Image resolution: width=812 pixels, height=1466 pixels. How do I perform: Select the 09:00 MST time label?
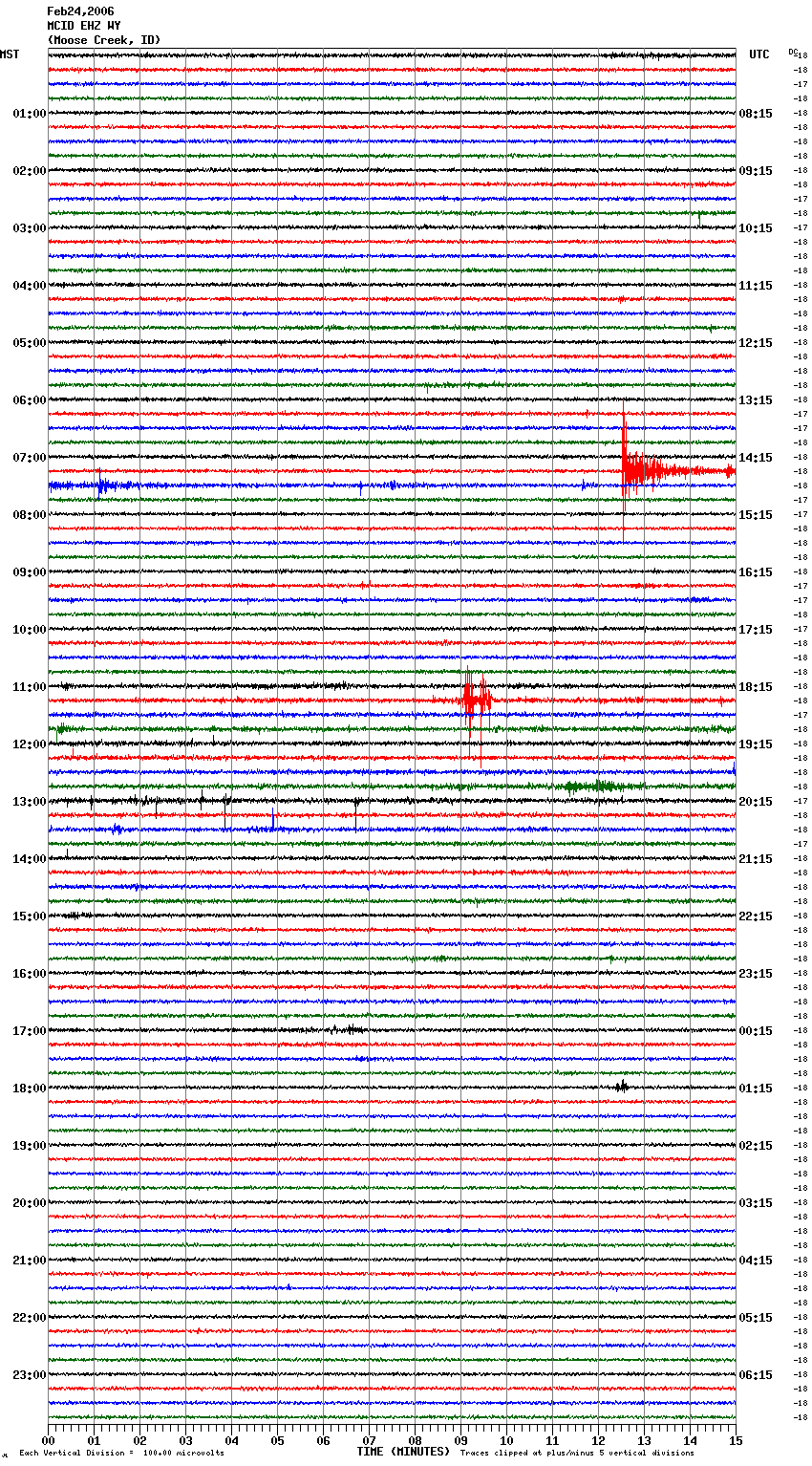coord(30,572)
